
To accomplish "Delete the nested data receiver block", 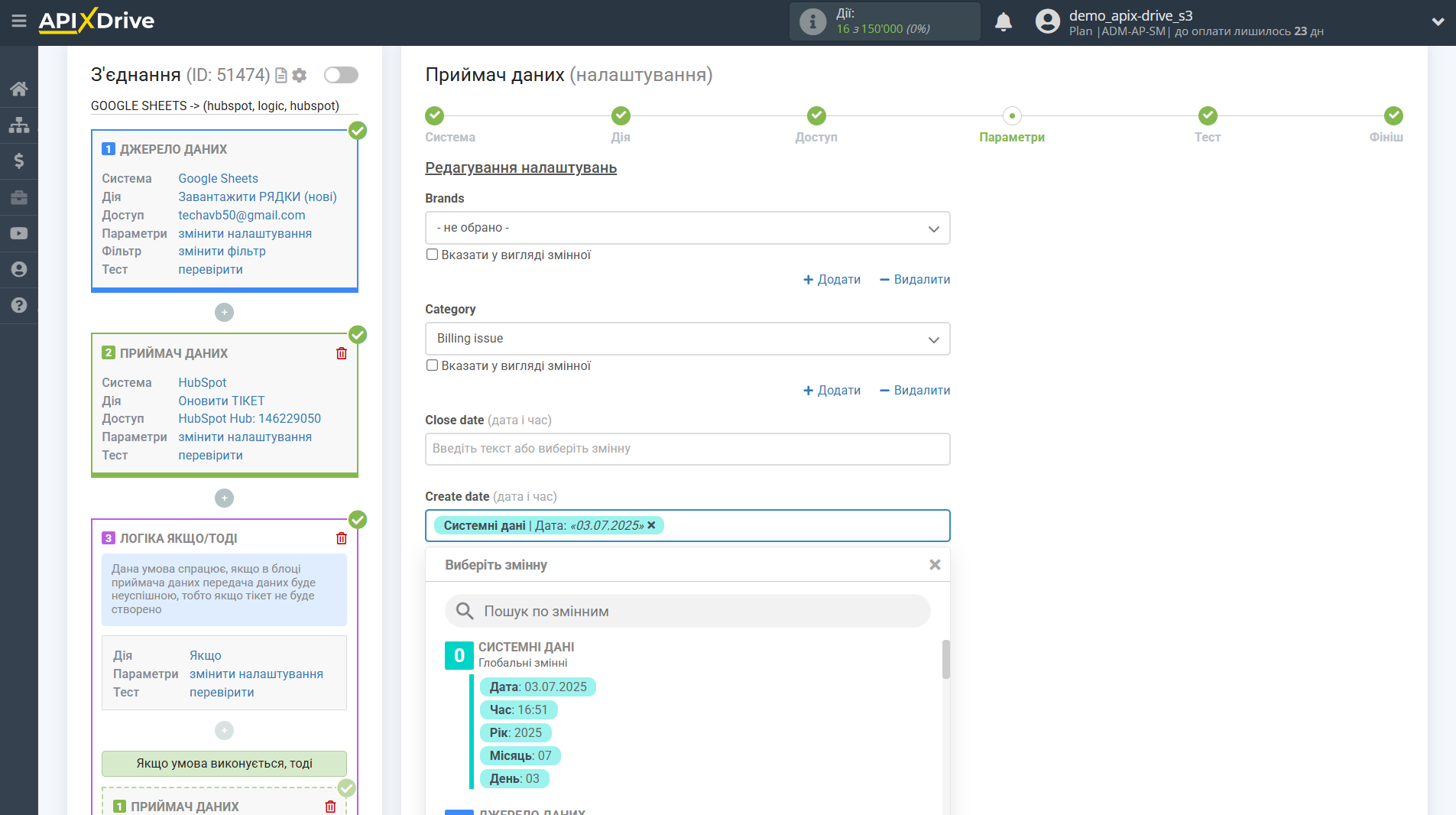I will pyautogui.click(x=330, y=807).
